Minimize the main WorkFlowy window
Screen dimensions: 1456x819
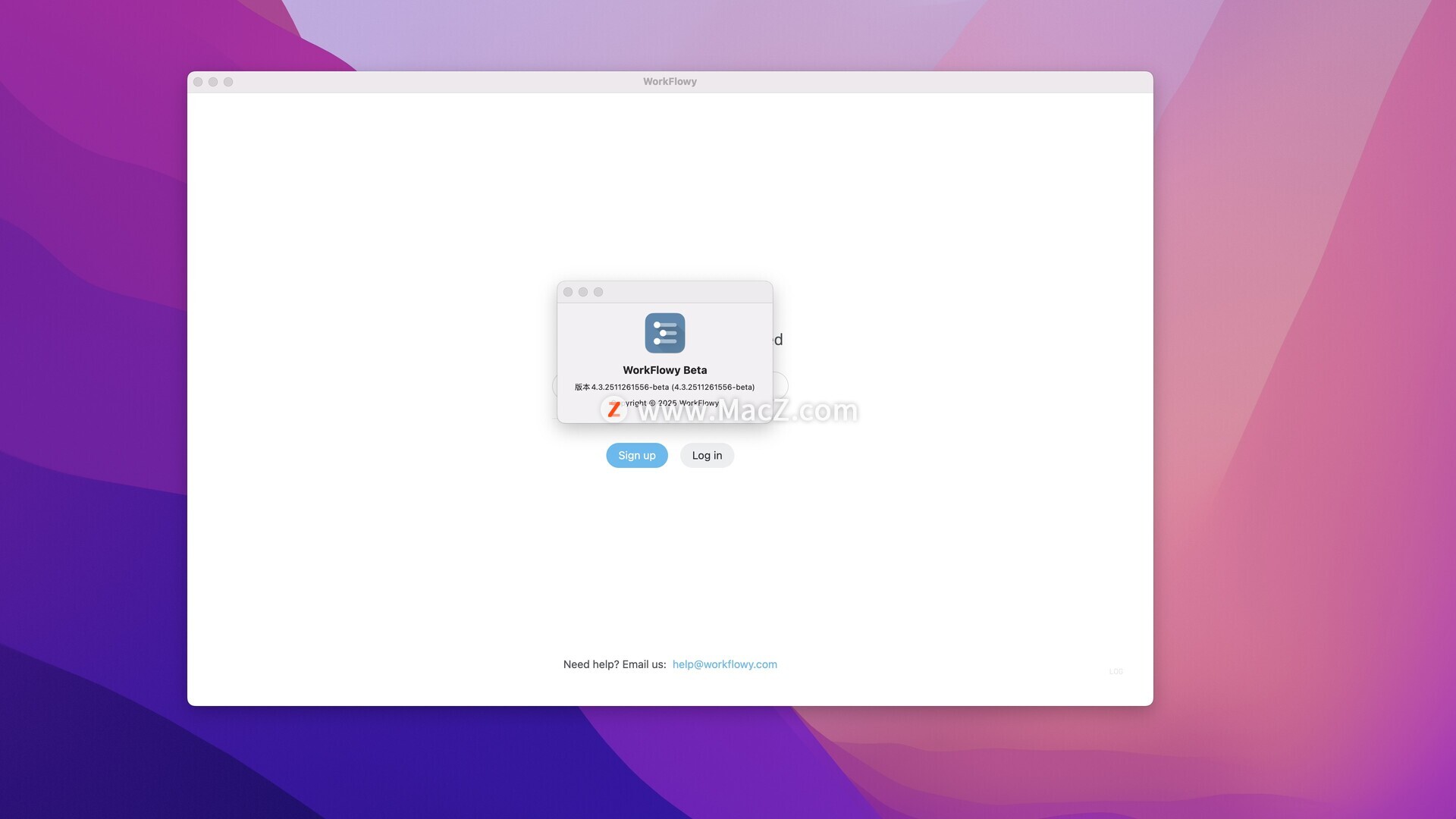213,82
